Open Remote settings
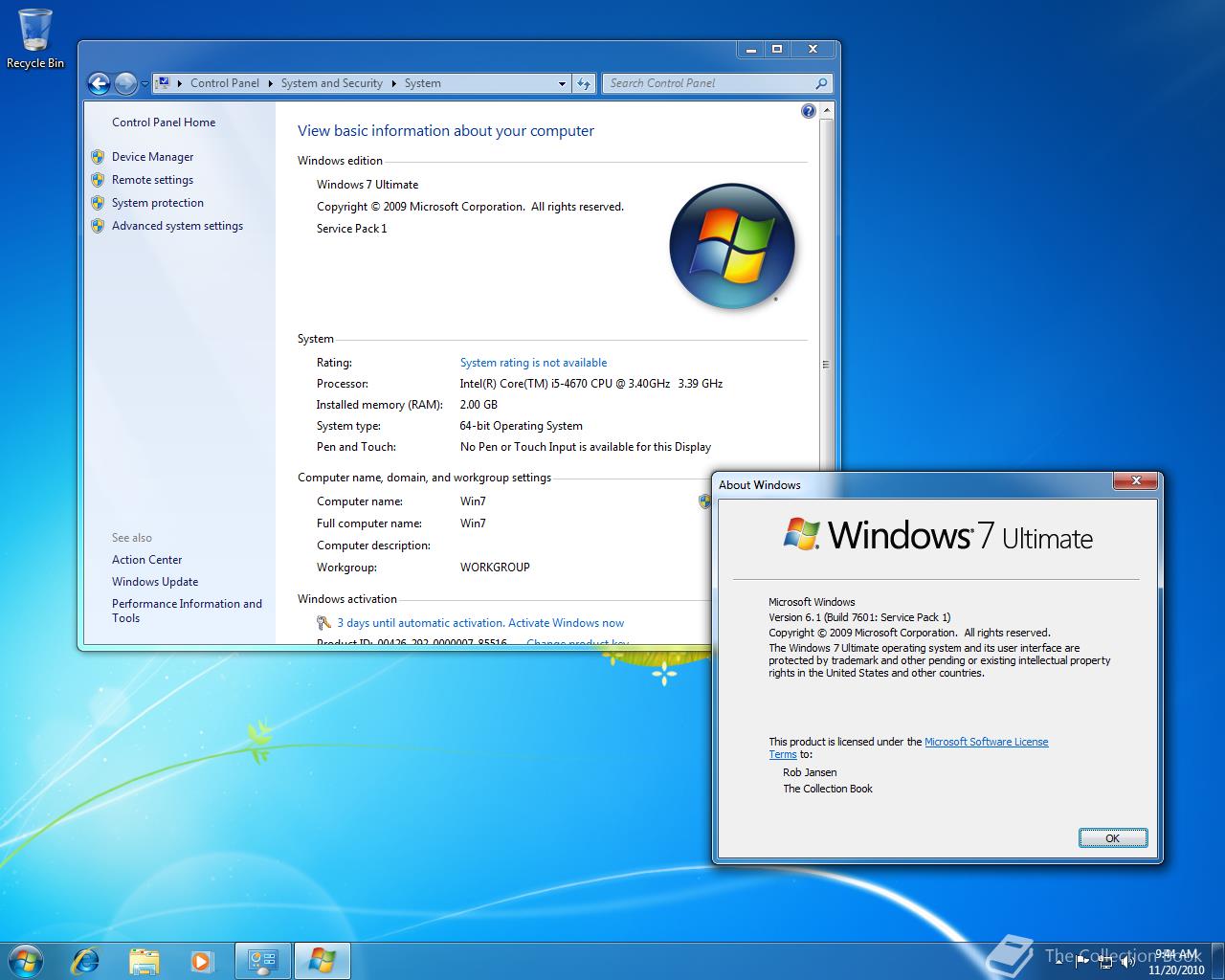 (153, 180)
